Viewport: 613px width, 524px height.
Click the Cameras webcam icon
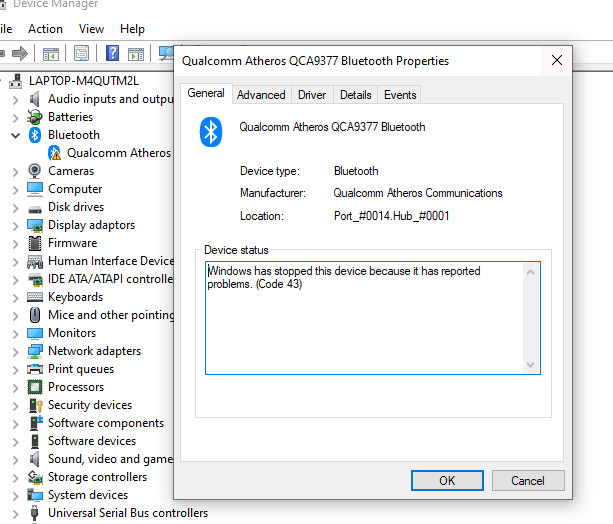35,171
